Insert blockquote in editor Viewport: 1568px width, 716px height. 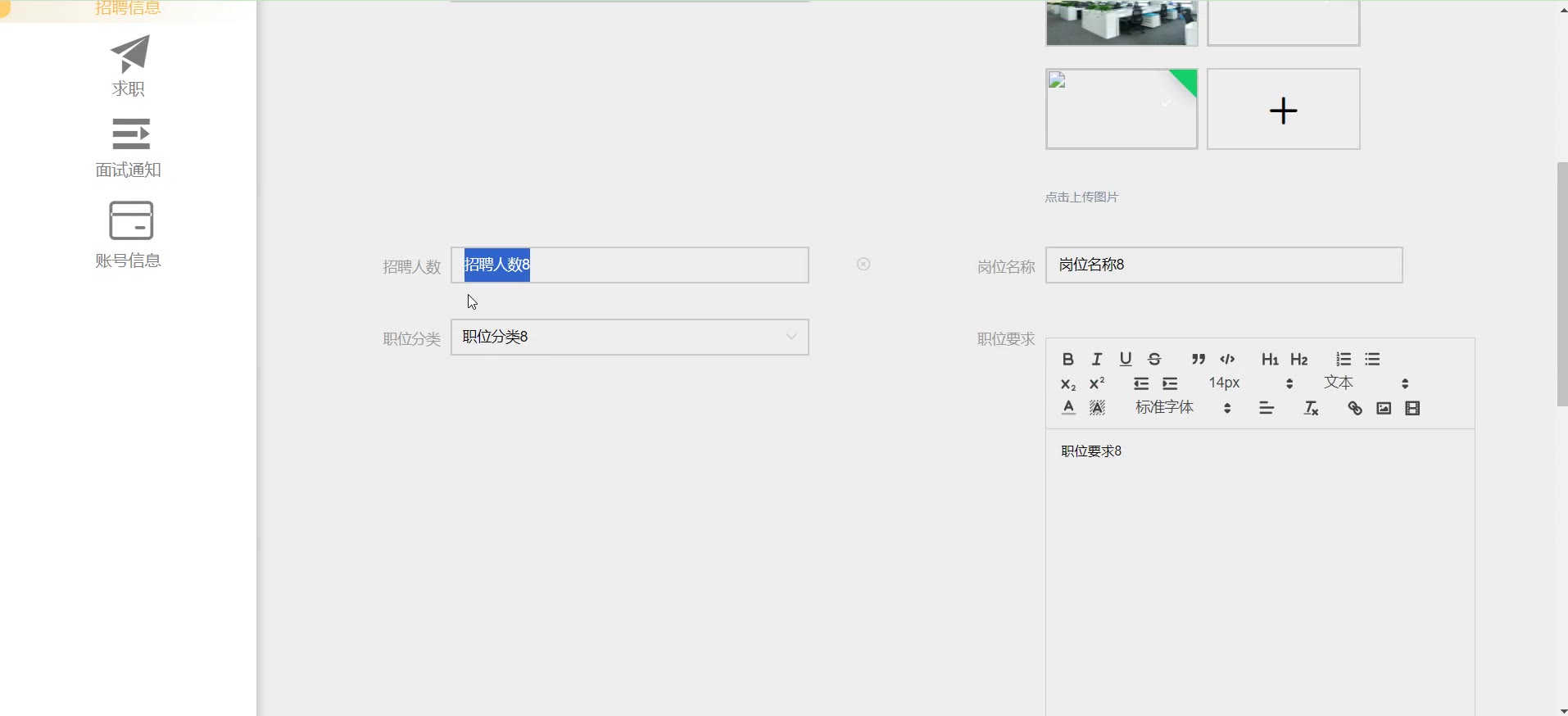pyautogui.click(x=1199, y=359)
